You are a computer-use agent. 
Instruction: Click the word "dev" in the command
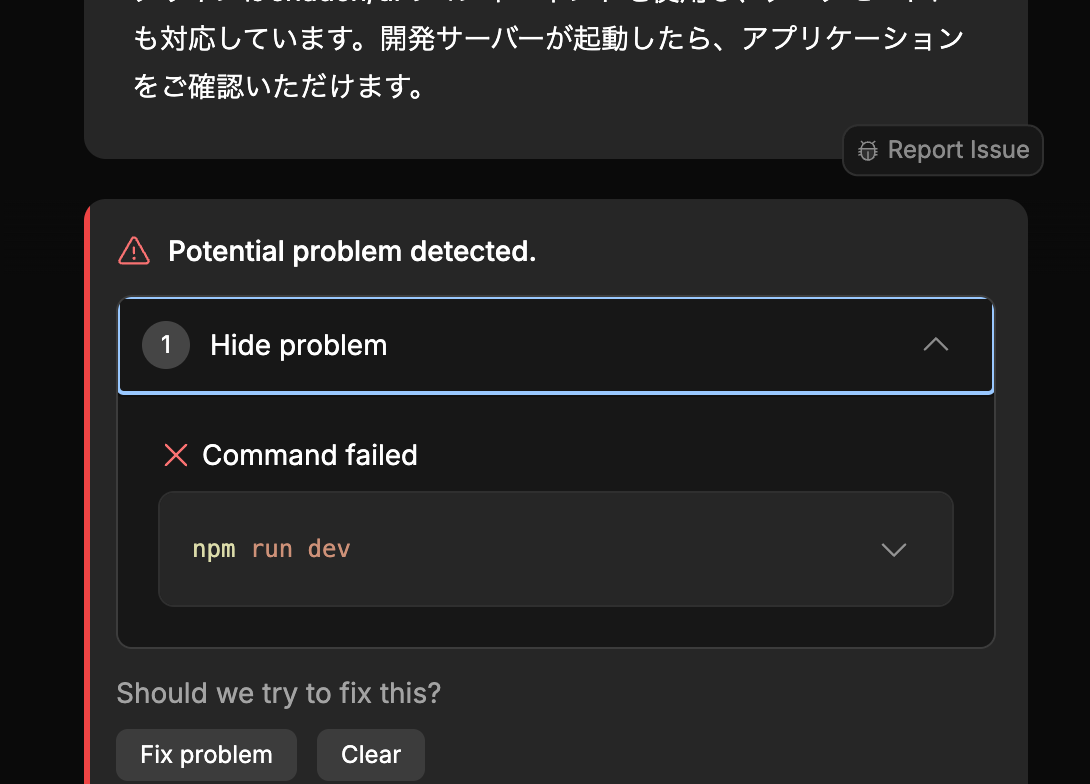click(x=329, y=549)
